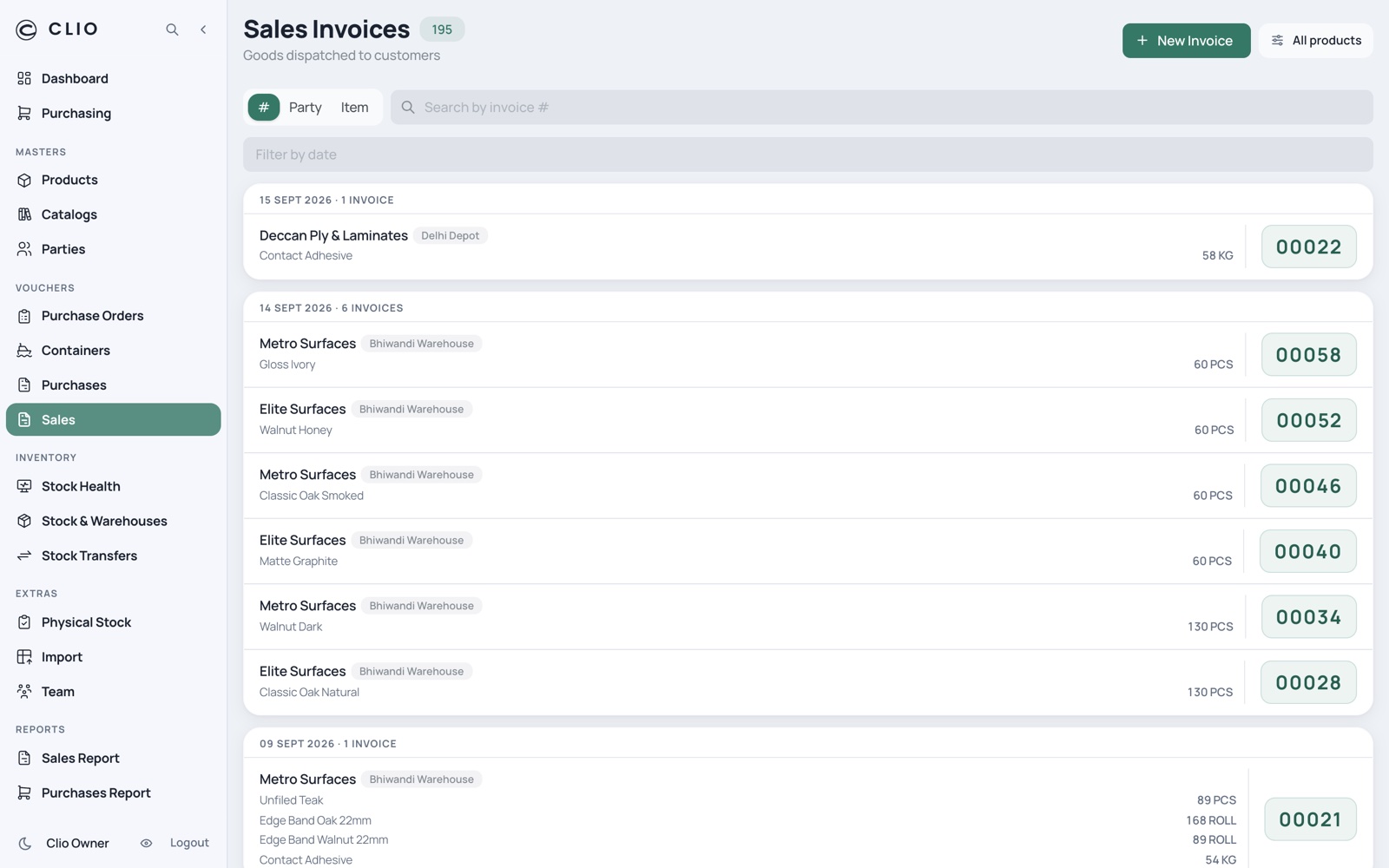Open the Products master page
Image resolution: width=1389 pixels, height=868 pixels.
click(113, 180)
